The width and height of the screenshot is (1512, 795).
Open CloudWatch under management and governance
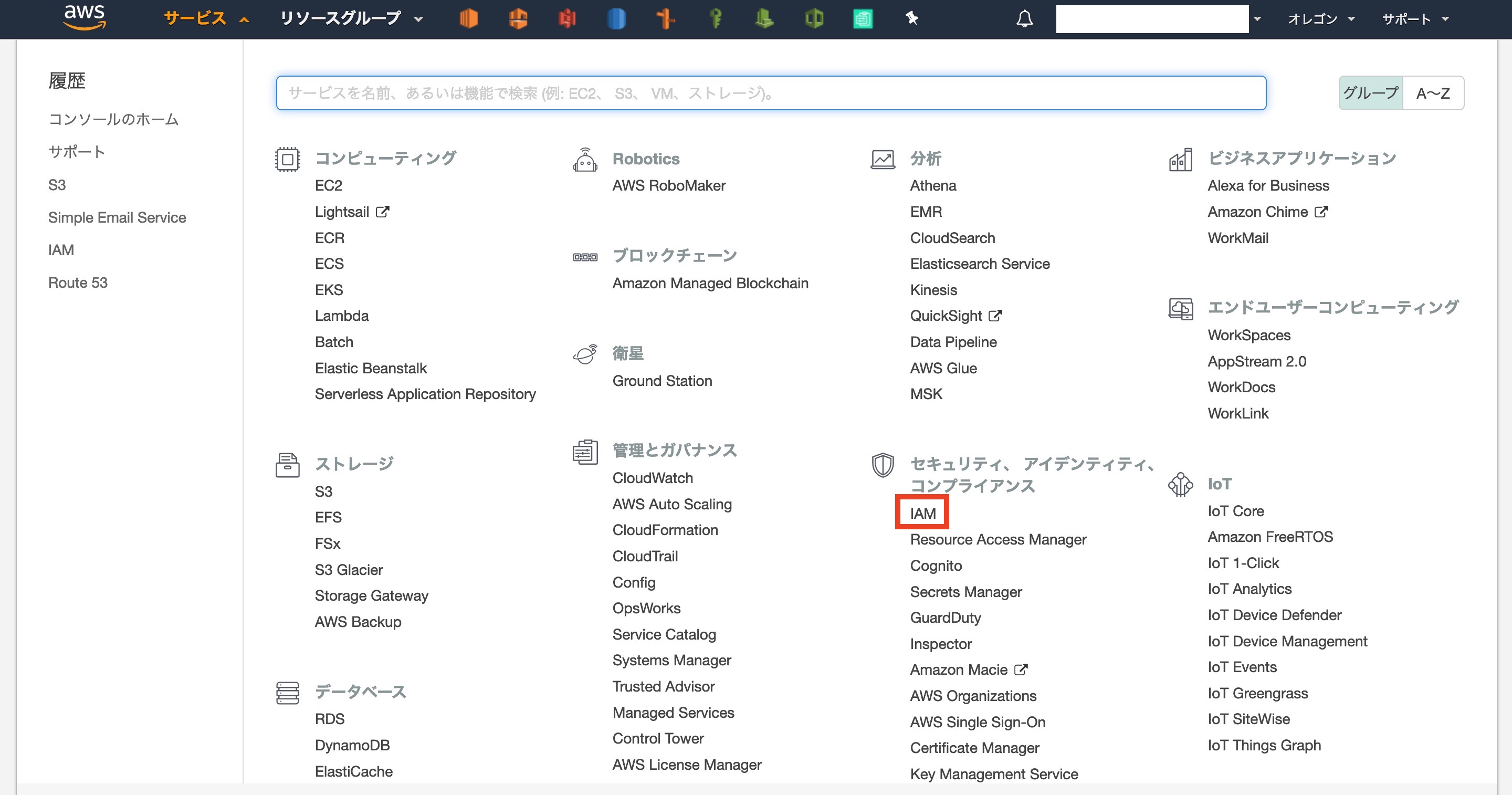652,478
